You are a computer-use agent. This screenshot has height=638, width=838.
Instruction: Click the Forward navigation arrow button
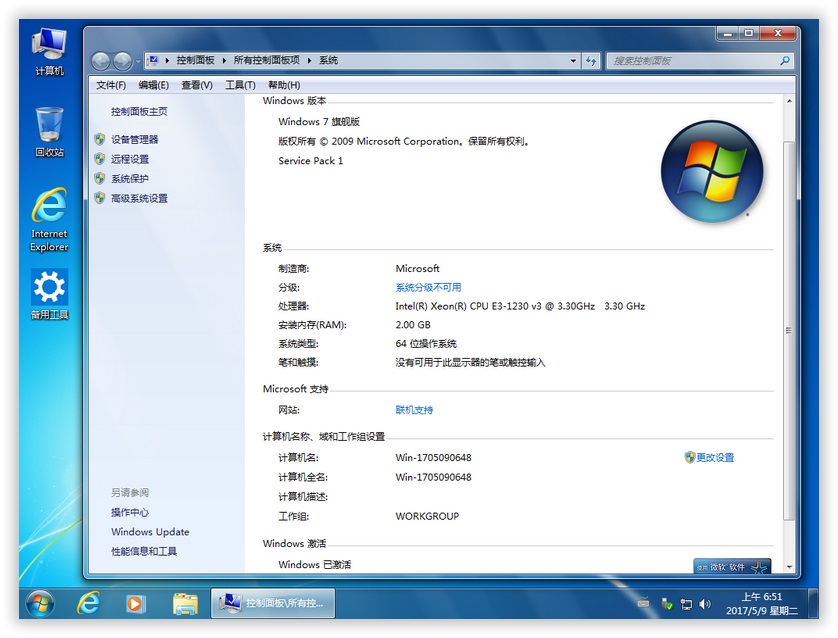click(x=122, y=61)
